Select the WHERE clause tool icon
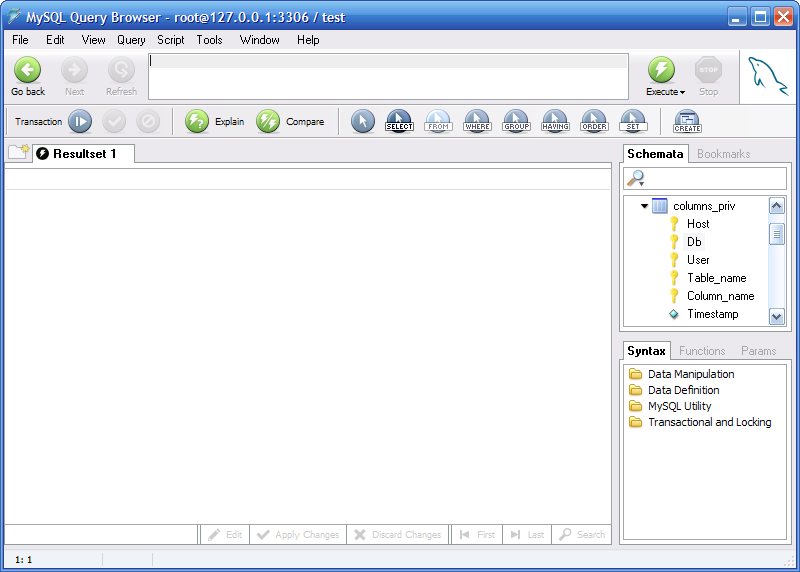This screenshot has width=800, height=572. point(477,122)
